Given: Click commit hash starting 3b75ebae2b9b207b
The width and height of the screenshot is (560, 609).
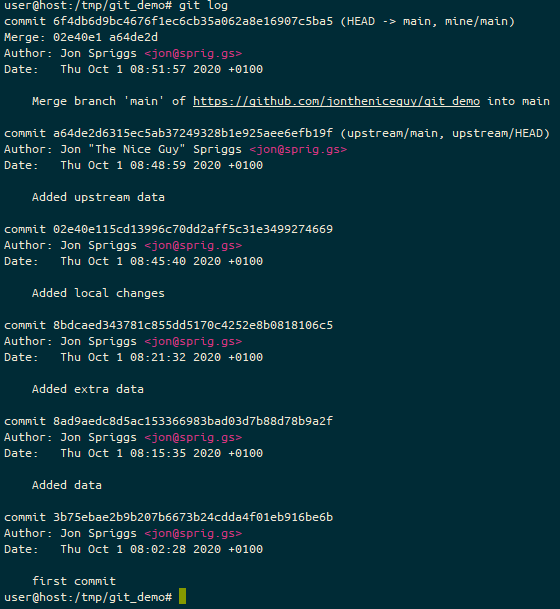Looking at the screenshot, I should coord(193,517).
